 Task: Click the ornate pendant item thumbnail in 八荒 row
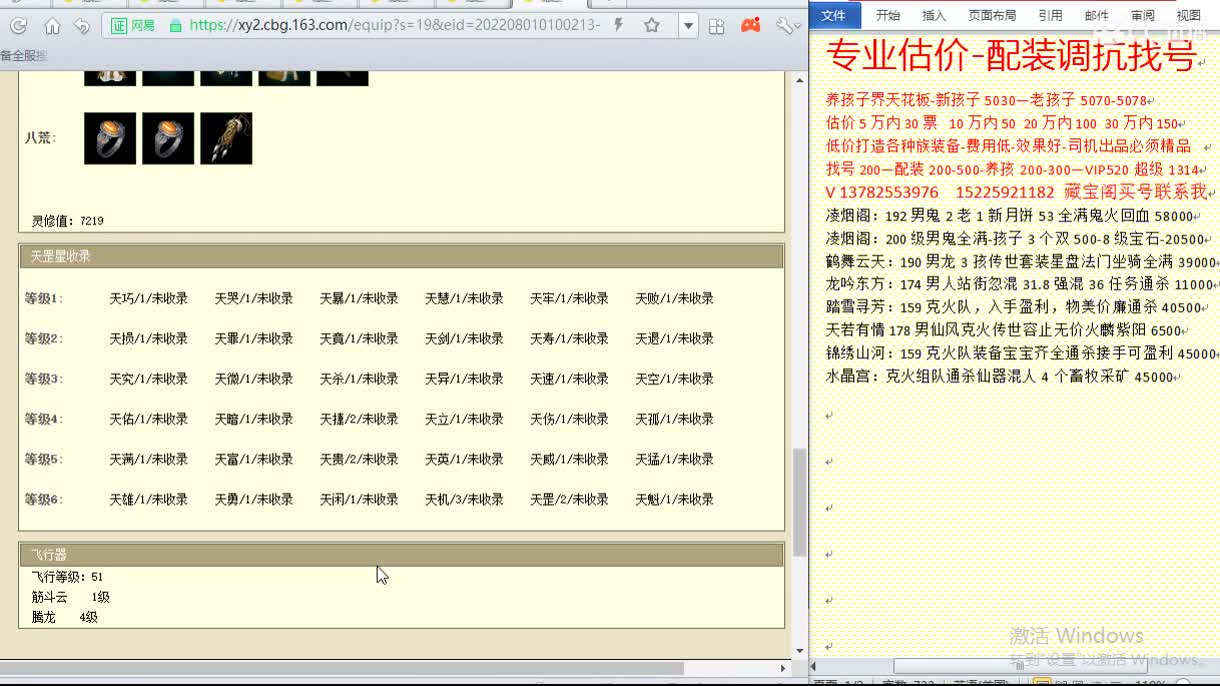point(226,138)
